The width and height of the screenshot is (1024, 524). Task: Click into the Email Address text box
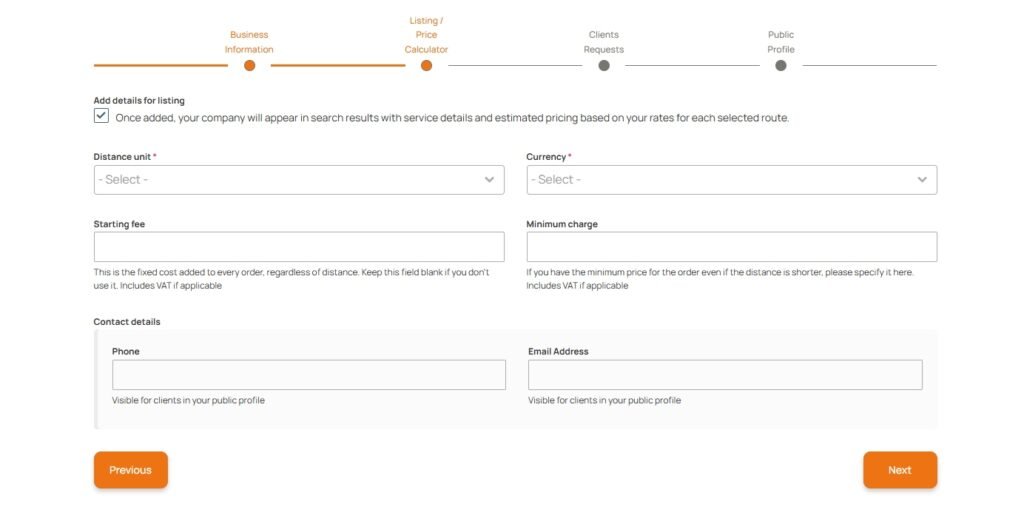[725, 375]
